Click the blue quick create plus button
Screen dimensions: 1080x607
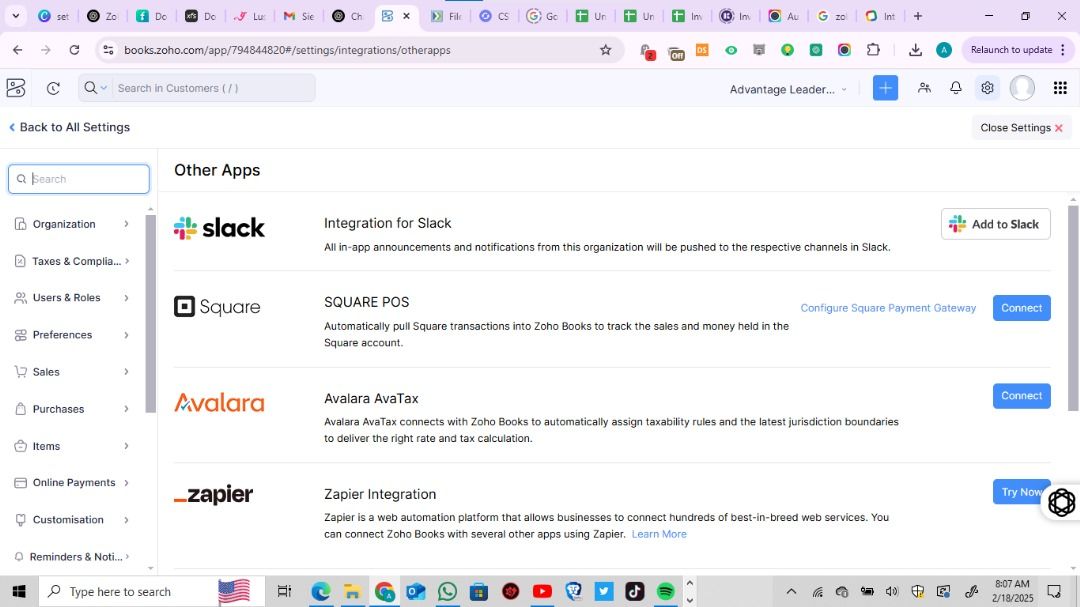(885, 88)
